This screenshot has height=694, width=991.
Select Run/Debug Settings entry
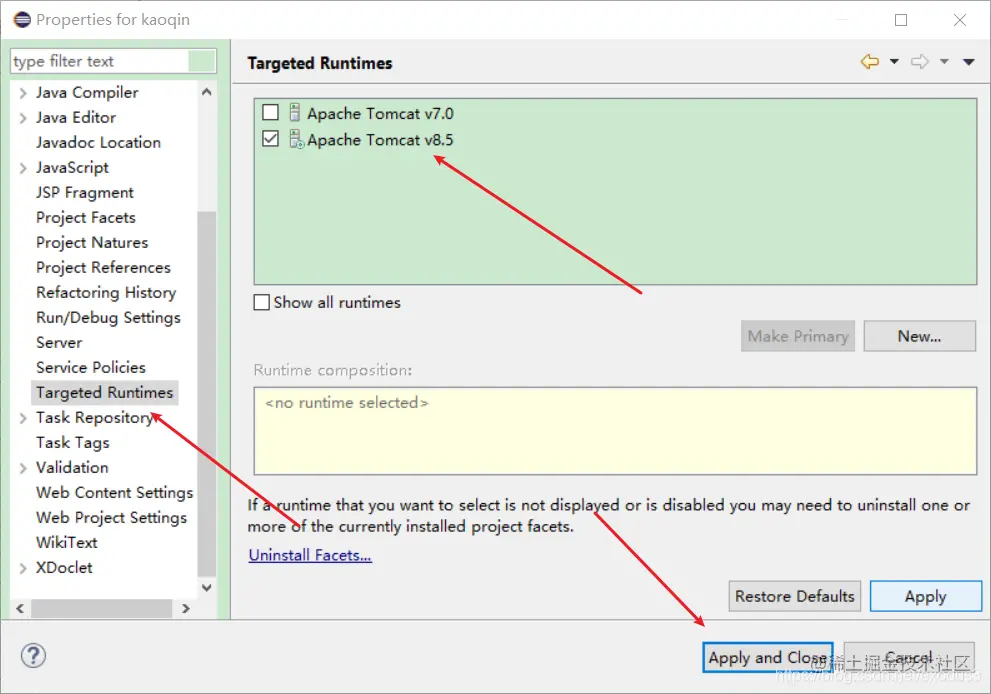(108, 318)
